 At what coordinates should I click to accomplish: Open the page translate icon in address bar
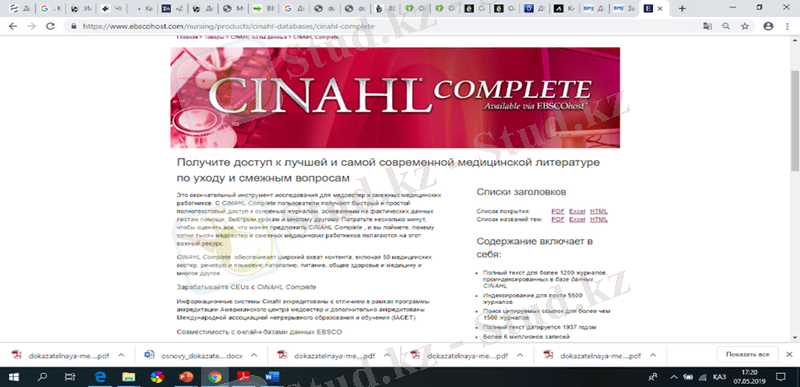707,26
